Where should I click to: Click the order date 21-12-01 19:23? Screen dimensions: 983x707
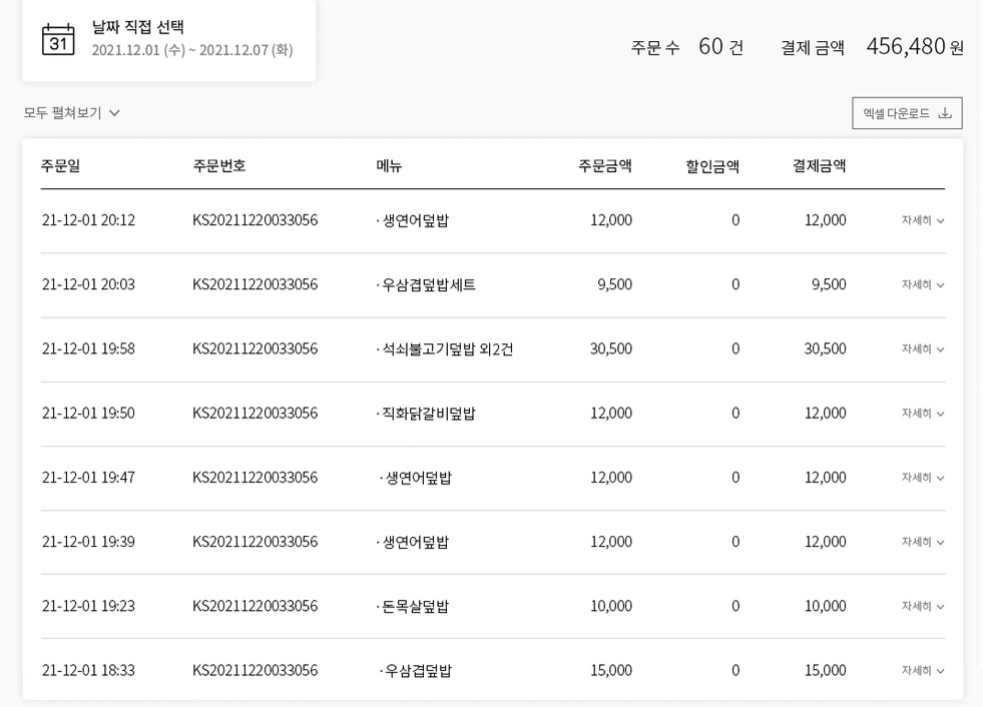click(88, 606)
